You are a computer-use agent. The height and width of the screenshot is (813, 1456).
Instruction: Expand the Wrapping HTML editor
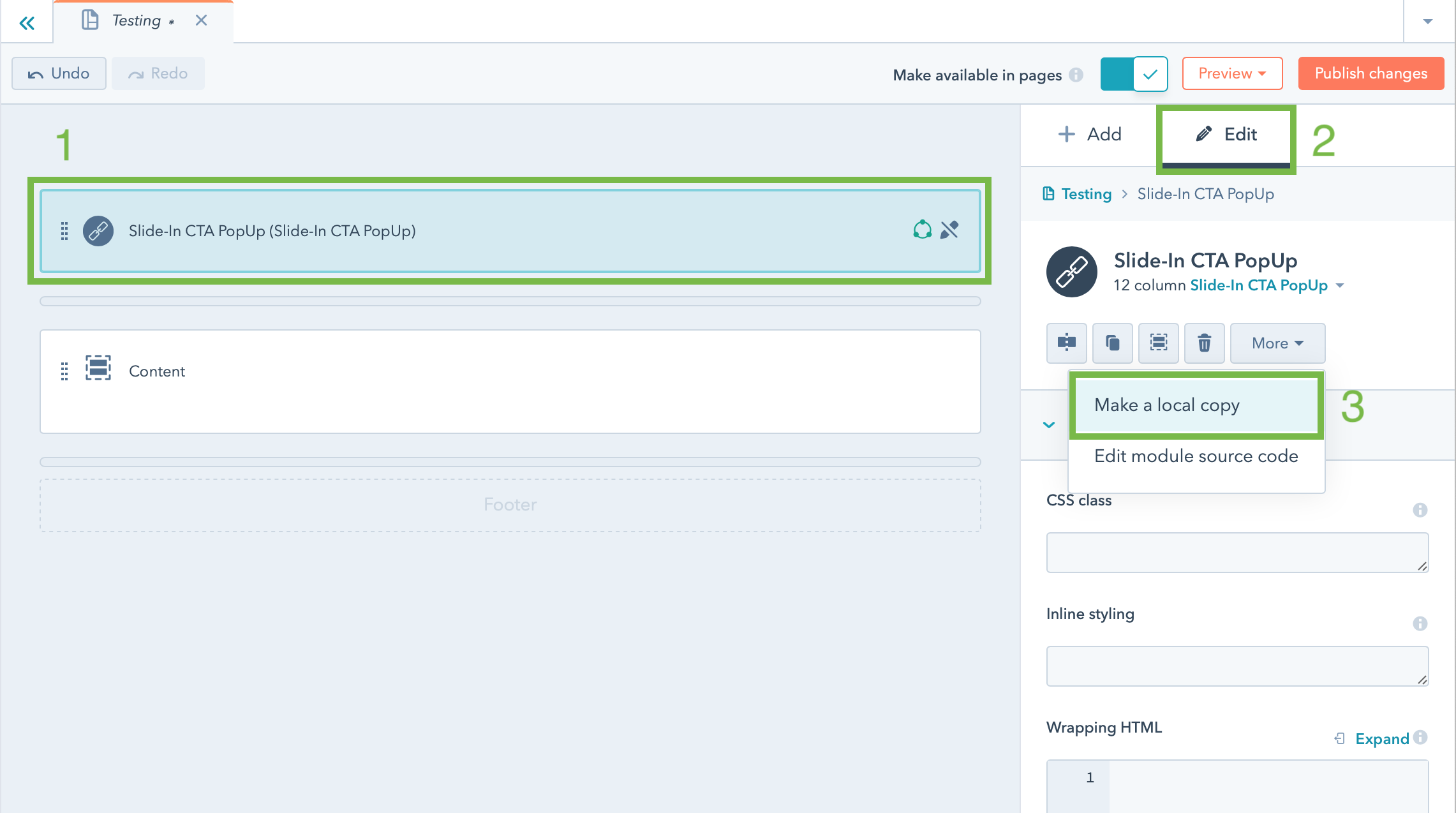[x=1382, y=739]
